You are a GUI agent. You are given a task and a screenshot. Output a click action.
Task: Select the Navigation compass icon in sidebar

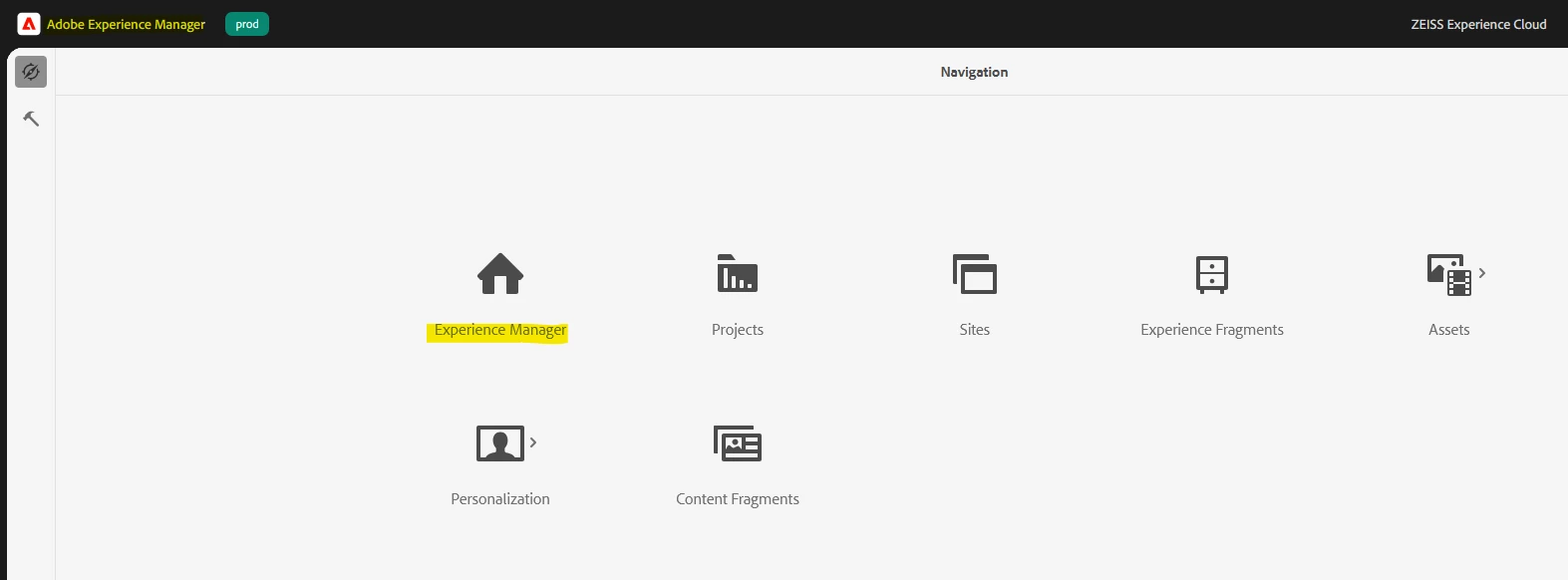[31, 72]
